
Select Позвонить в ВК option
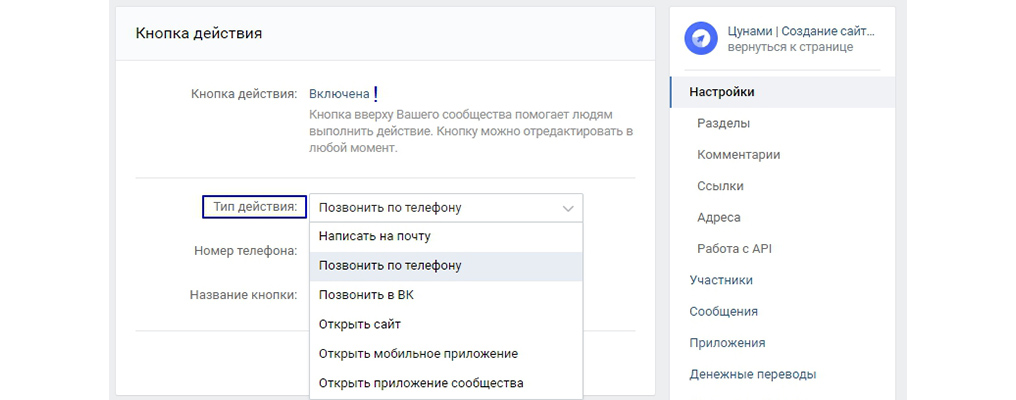pyautogui.click(x=446, y=295)
